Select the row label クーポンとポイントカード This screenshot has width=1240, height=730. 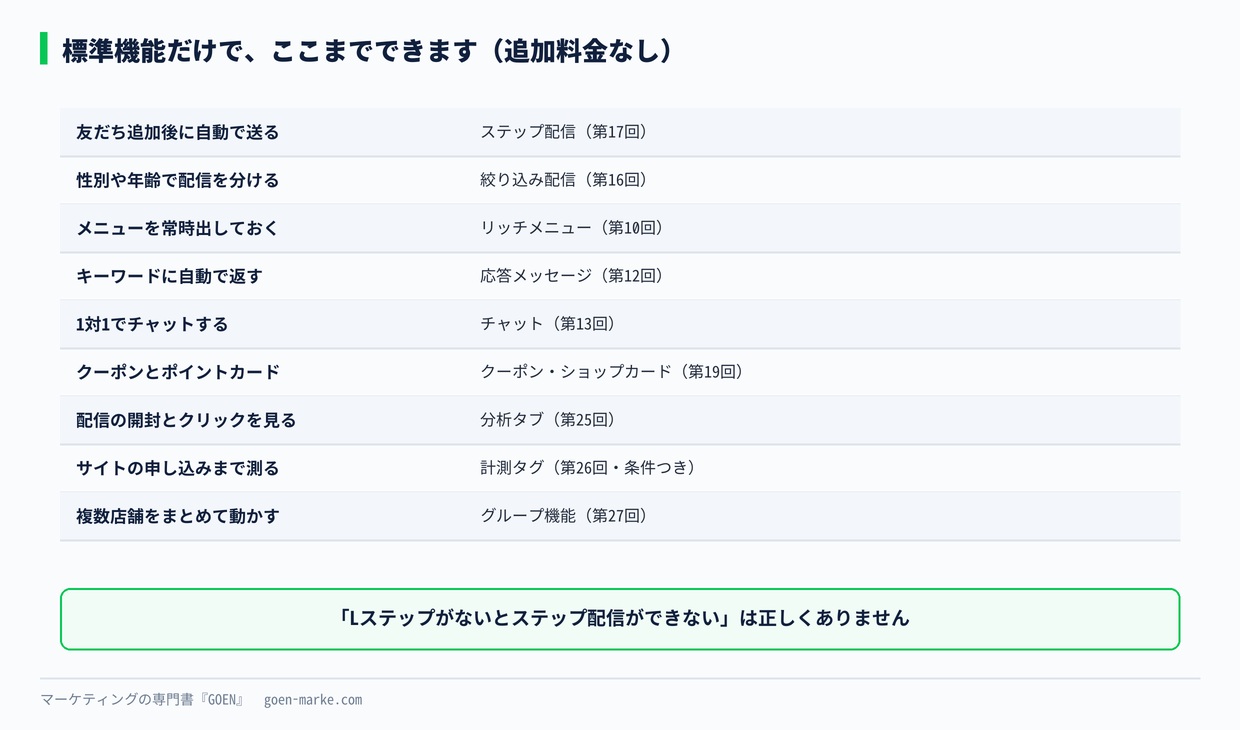(178, 372)
